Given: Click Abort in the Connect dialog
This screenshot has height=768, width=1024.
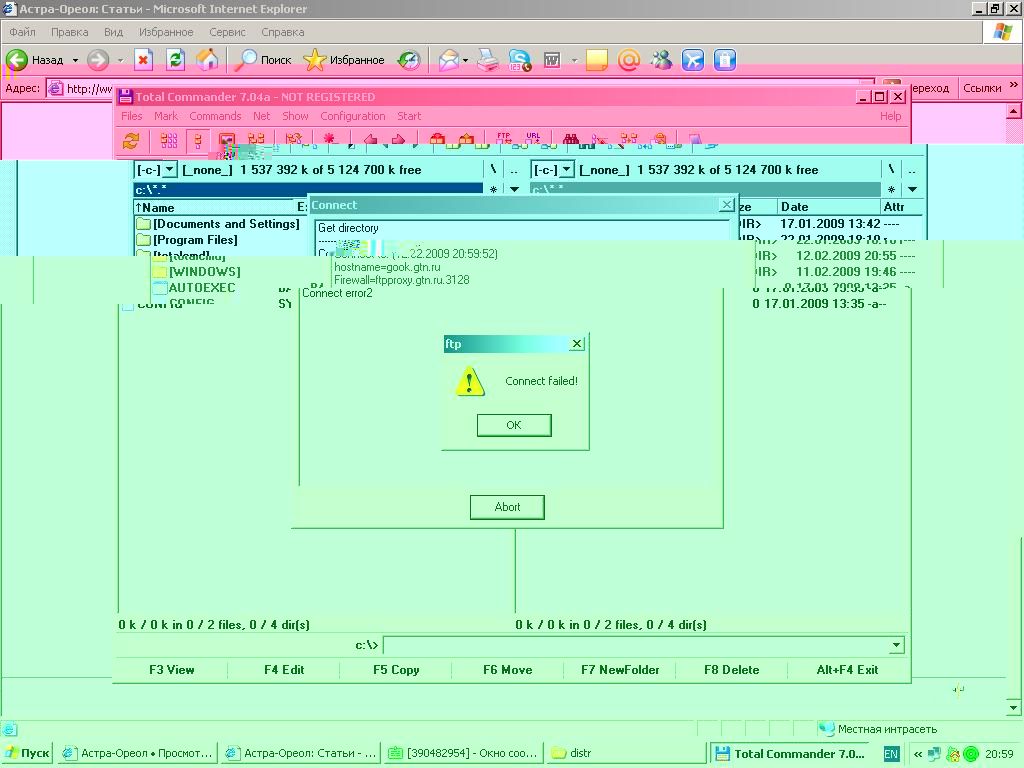Looking at the screenshot, I should point(507,507).
